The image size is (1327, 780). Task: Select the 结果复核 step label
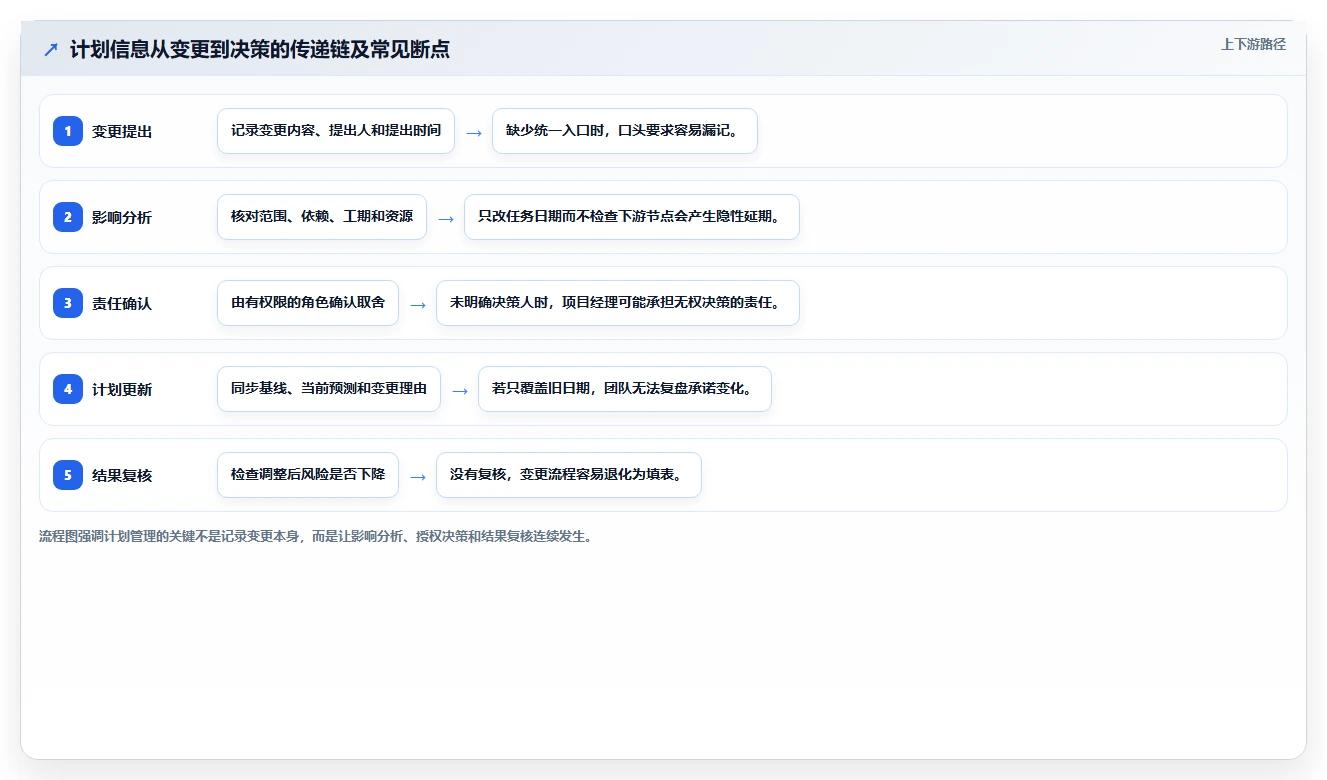(x=122, y=475)
